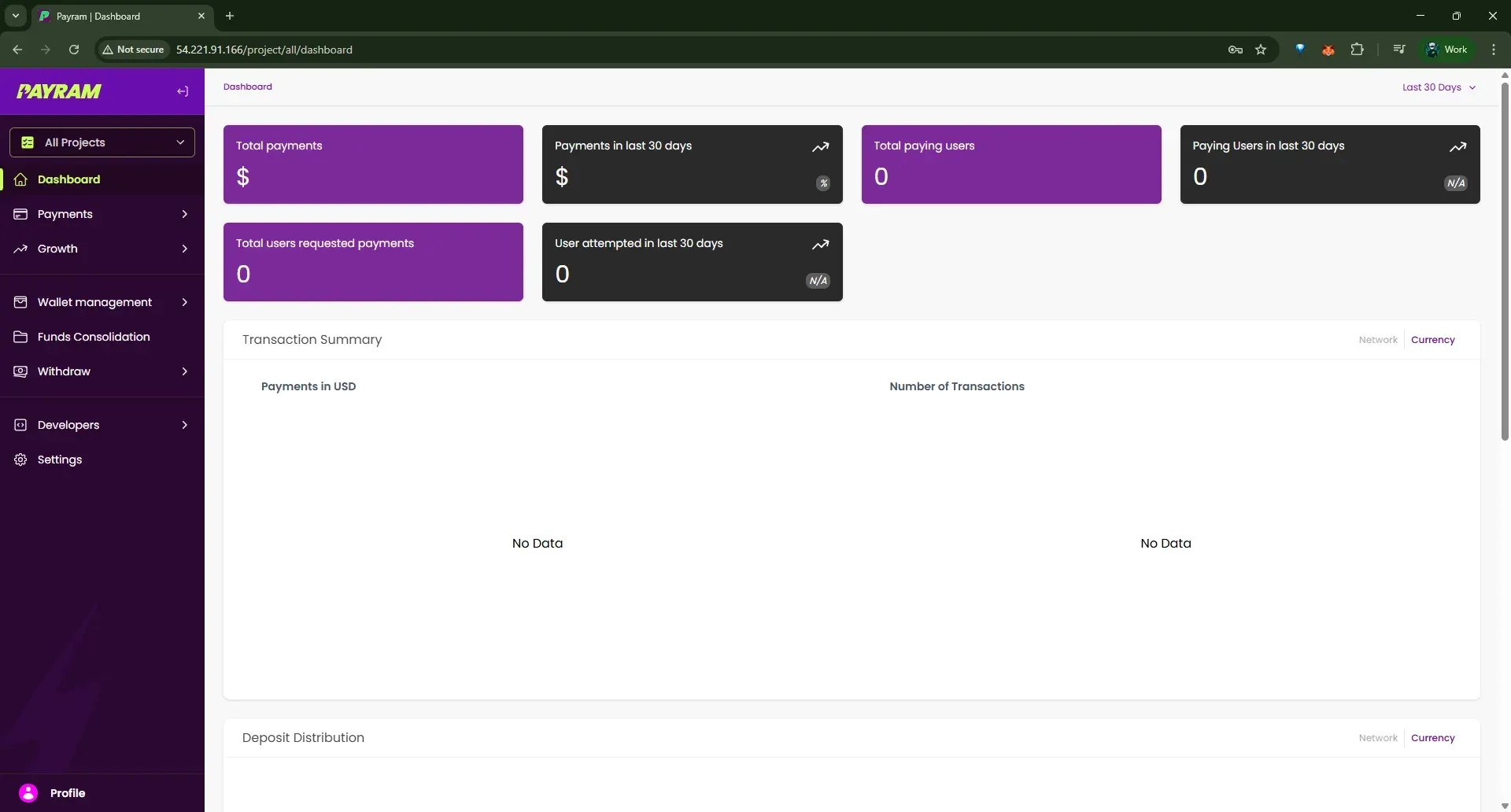Click the Settings gear icon
The image size is (1511, 812).
[20, 460]
